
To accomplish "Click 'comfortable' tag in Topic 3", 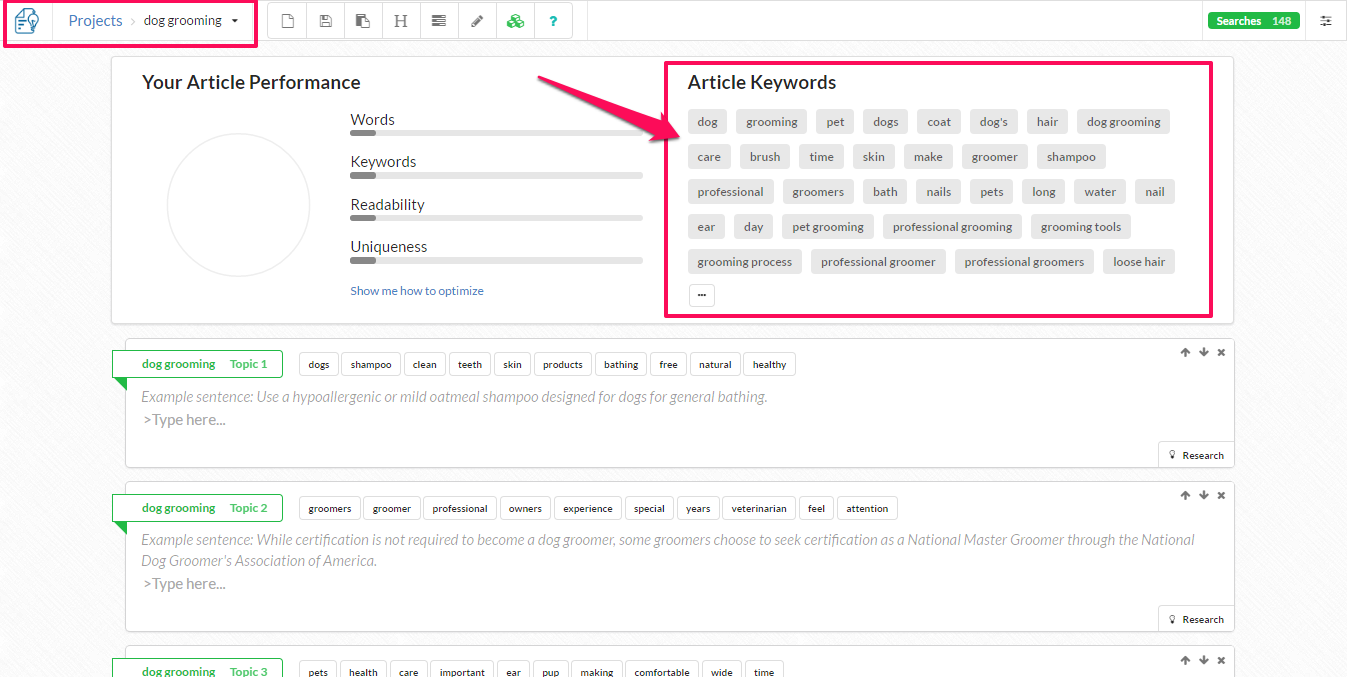I will click(x=662, y=671).
